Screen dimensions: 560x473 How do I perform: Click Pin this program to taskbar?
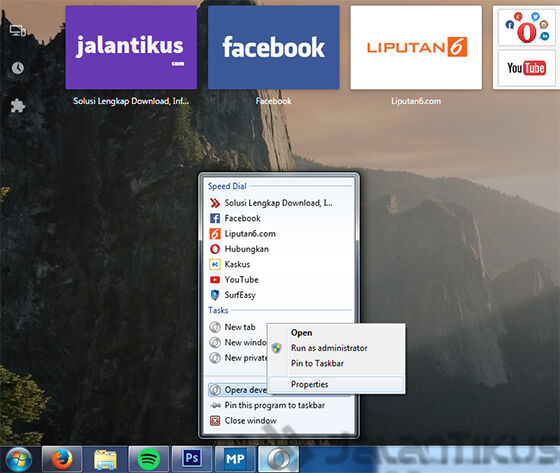[278, 405]
